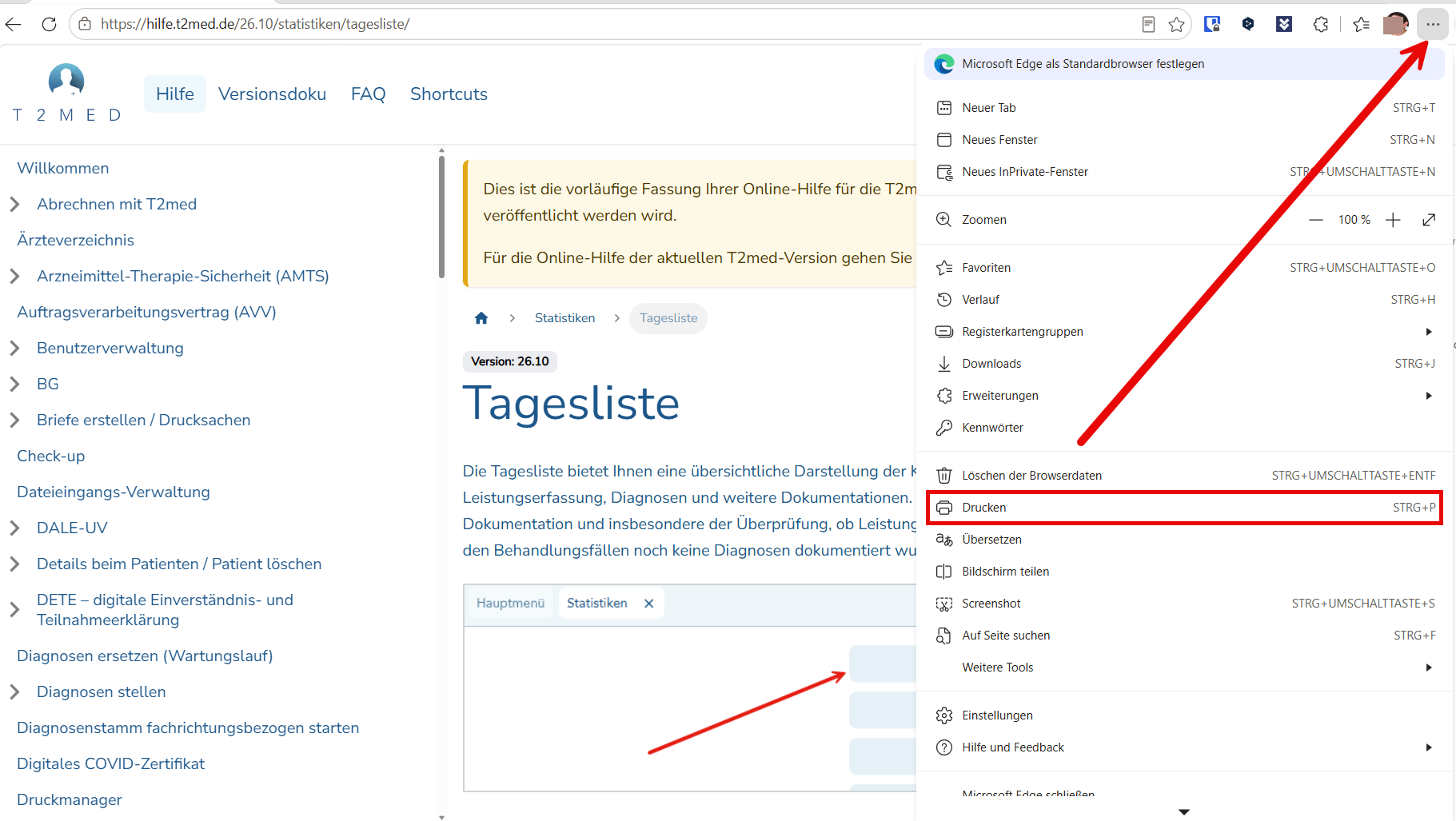Image resolution: width=1456 pixels, height=821 pixels.
Task: Click the sidebar vertical scrollbar
Action: [x=441, y=217]
